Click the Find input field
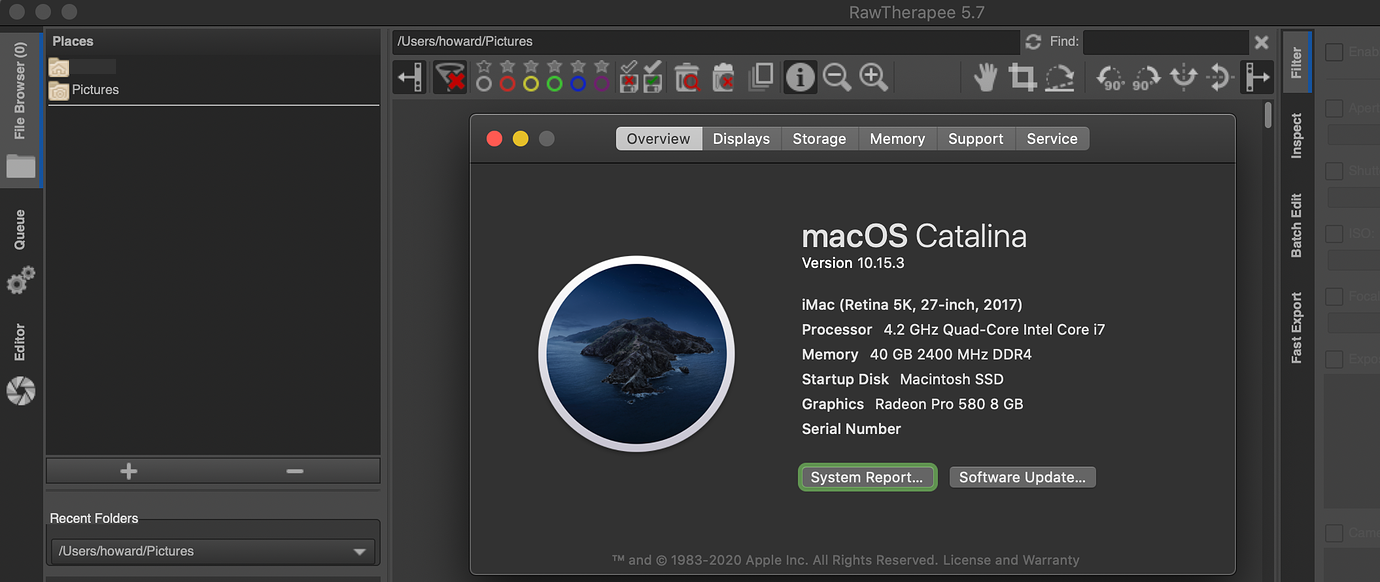Viewport: 1380px width, 582px height. [1164, 42]
